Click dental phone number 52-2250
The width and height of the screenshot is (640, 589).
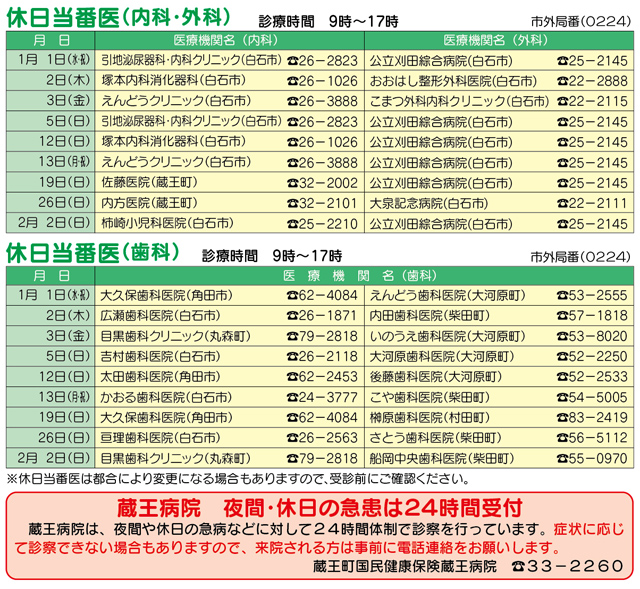tap(598, 356)
